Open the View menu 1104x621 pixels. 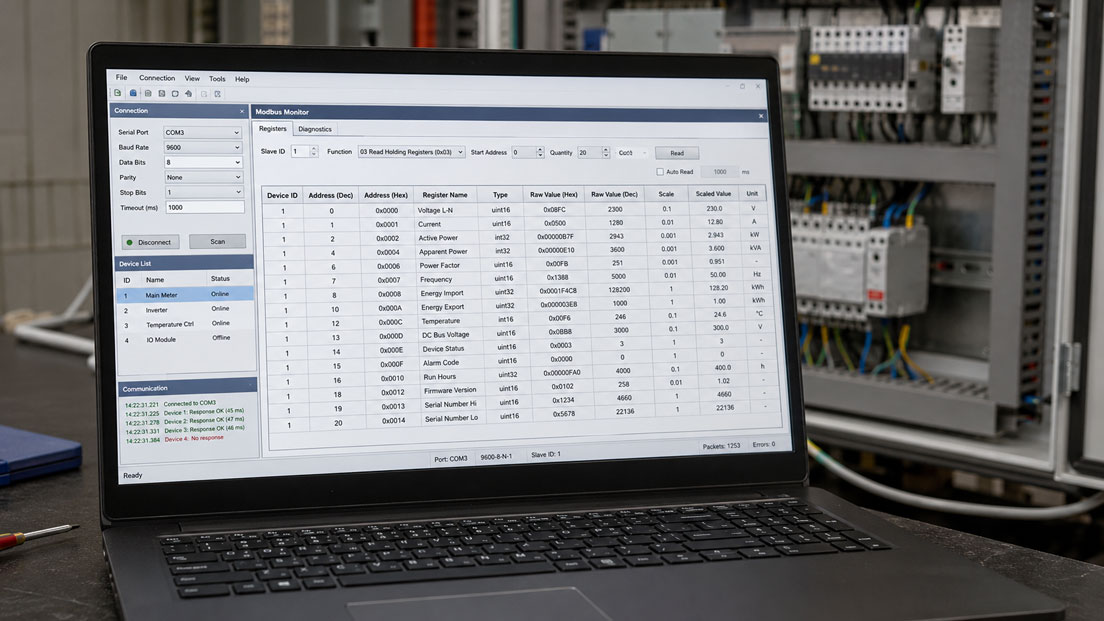coord(192,79)
